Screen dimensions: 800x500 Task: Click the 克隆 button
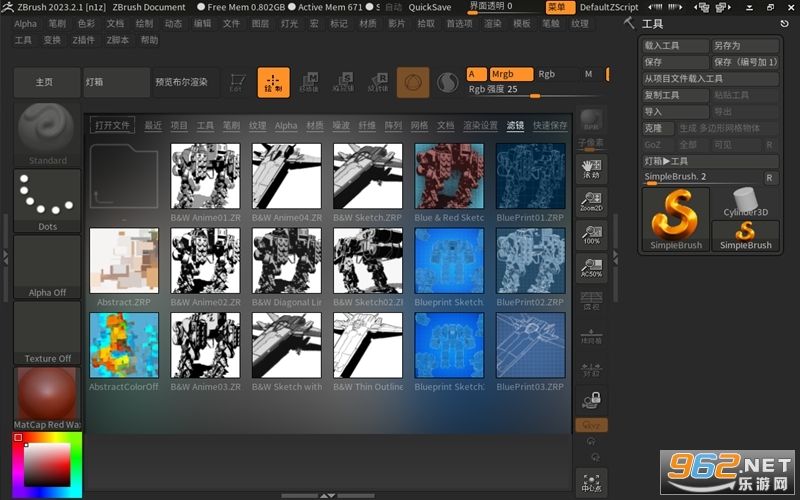tap(658, 128)
